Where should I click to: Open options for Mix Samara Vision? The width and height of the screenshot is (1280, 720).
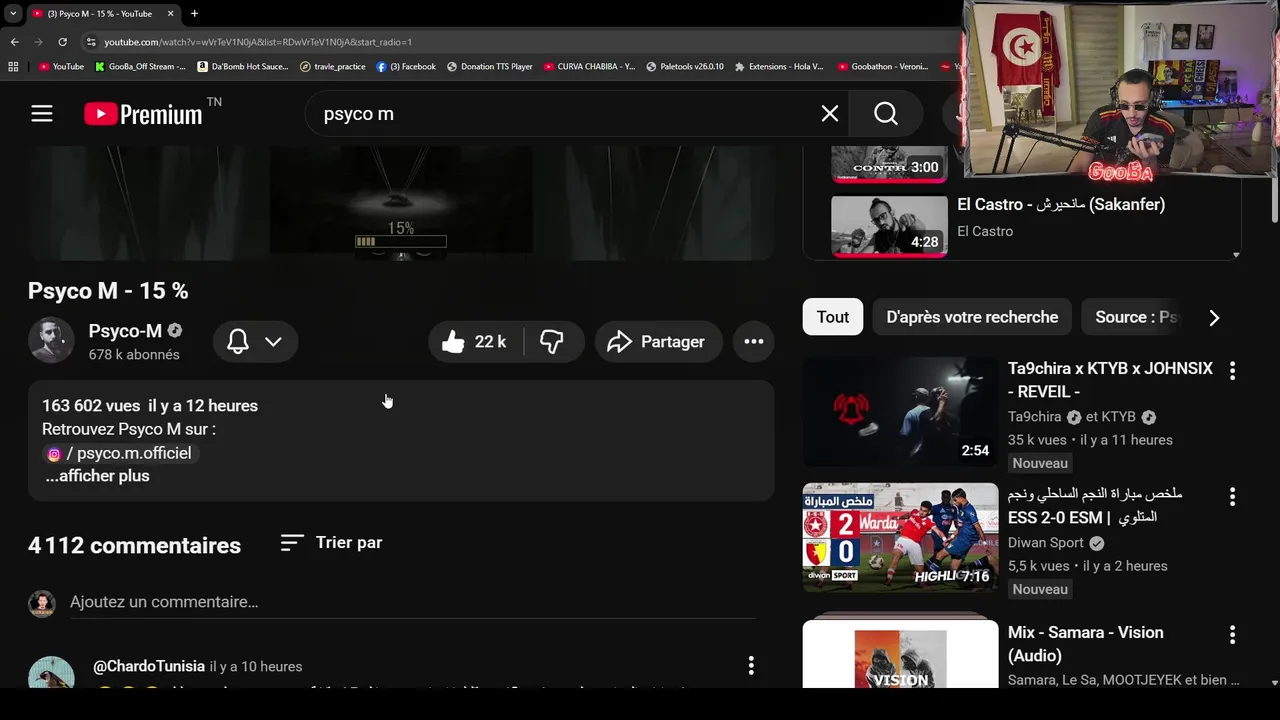pos(1232,634)
